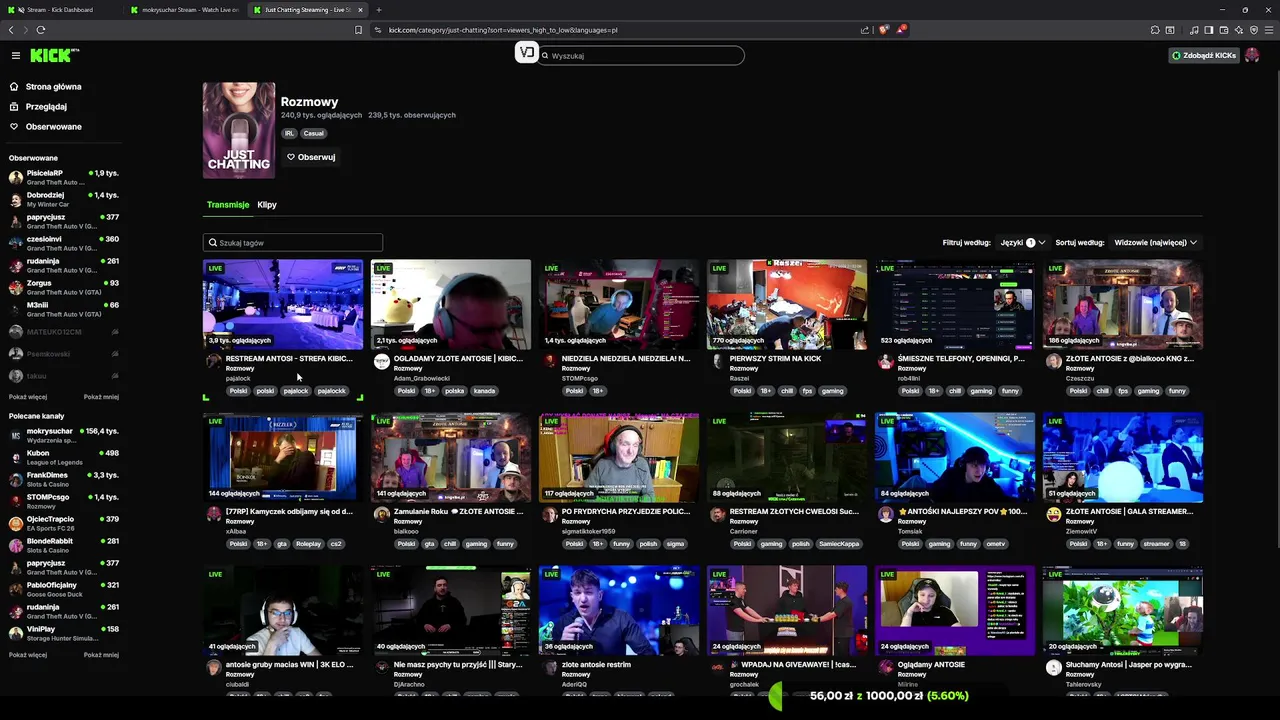Click the Casual category tag

coord(314,133)
